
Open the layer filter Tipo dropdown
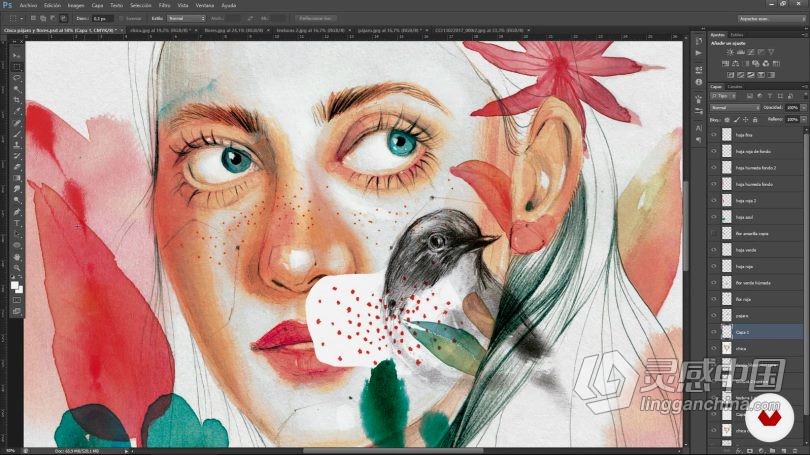[723, 96]
